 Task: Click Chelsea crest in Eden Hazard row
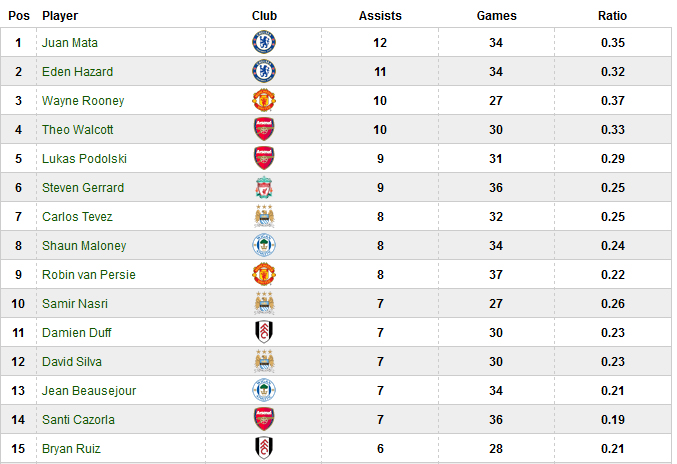click(x=264, y=72)
